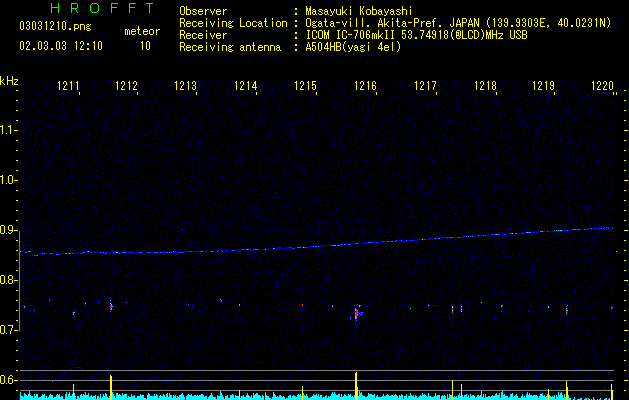Click the Observer label
This screenshot has height=400, width=629.
[x=203, y=11]
